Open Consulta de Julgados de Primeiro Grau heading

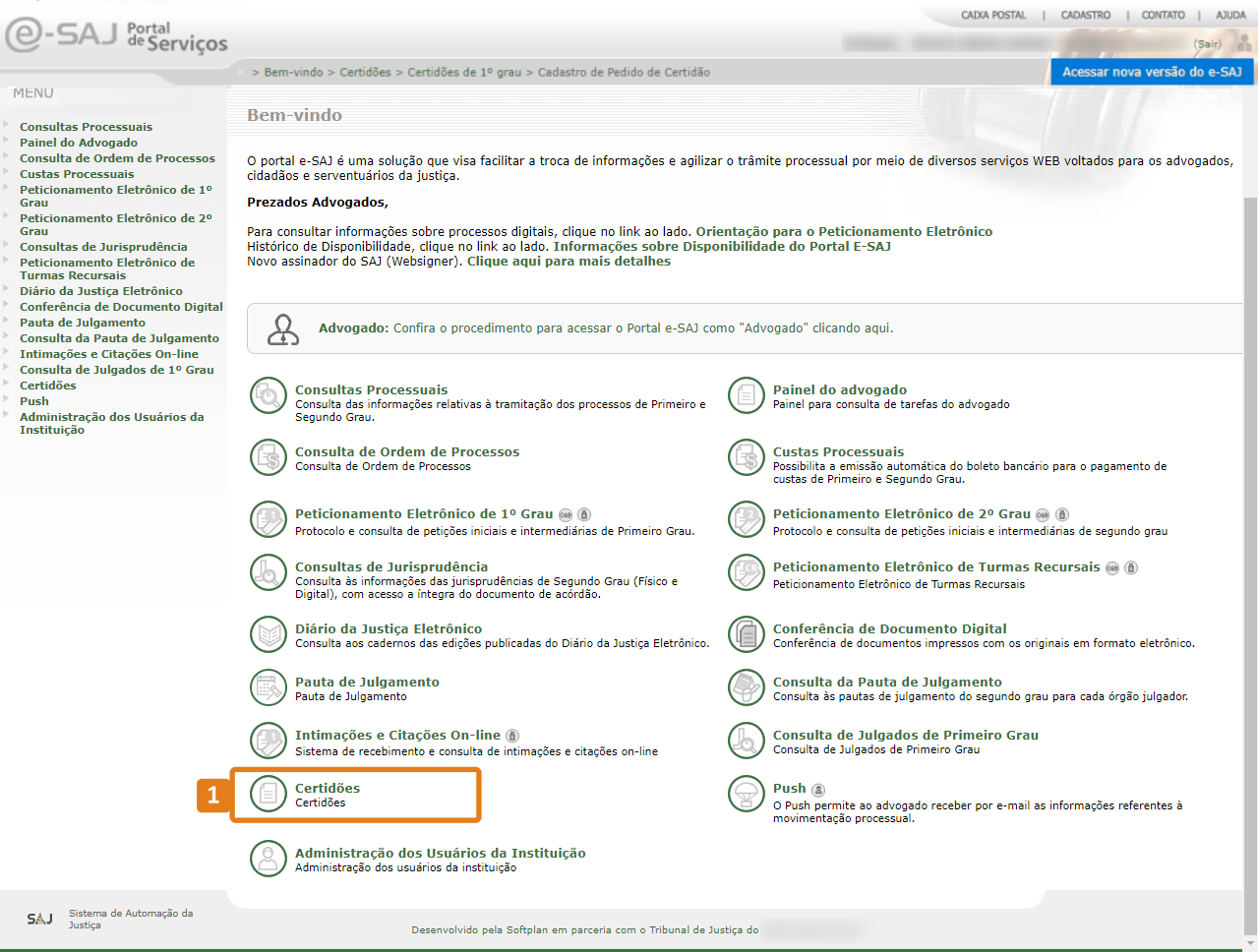point(906,736)
